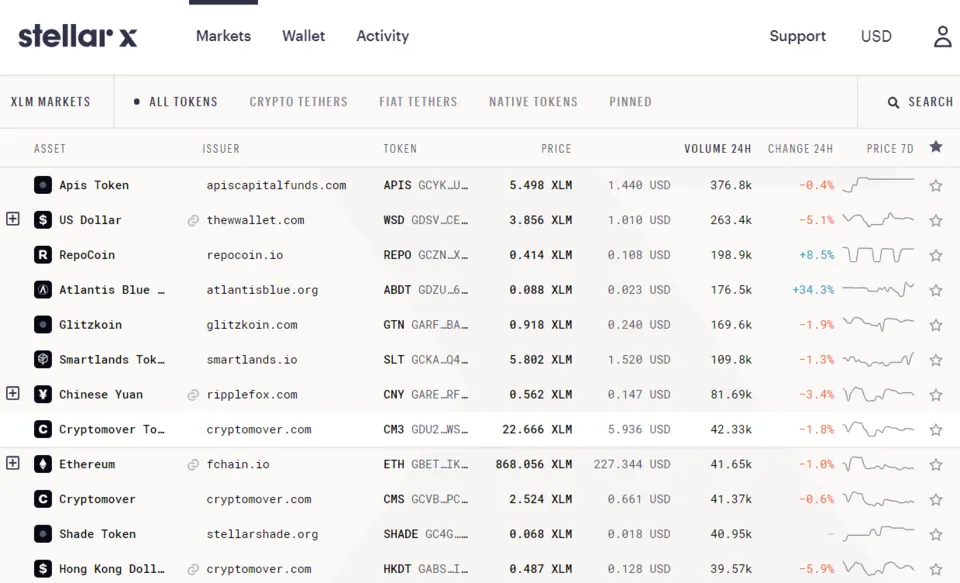The height and width of the screenshot is (583, 960).
Task: Click the Smartlands Token asset icon
Action: click(42, 359)
